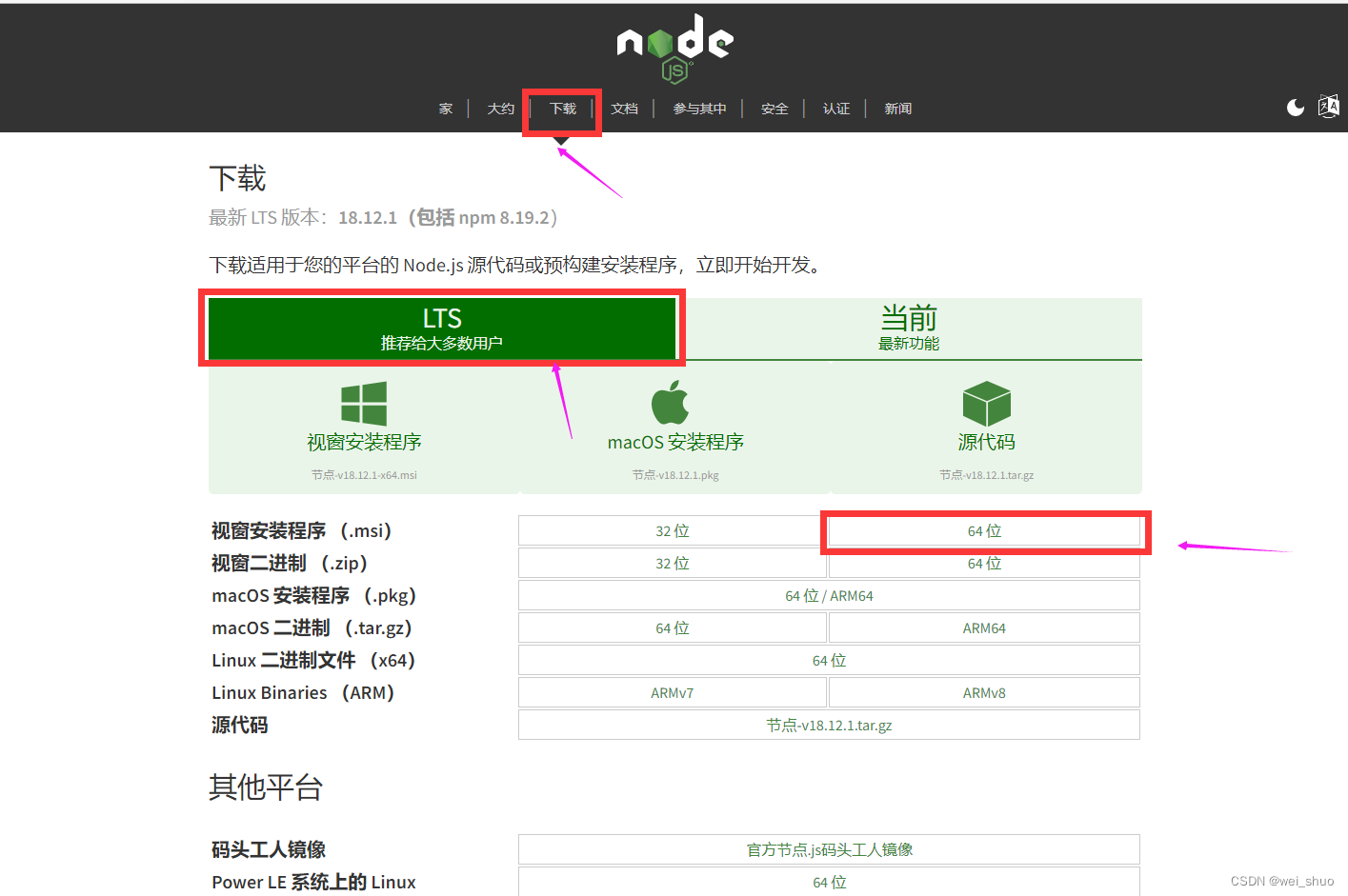Click the 视窗安装程序 (.msi) row label
1348x896 pixels.
pos(301,531)
